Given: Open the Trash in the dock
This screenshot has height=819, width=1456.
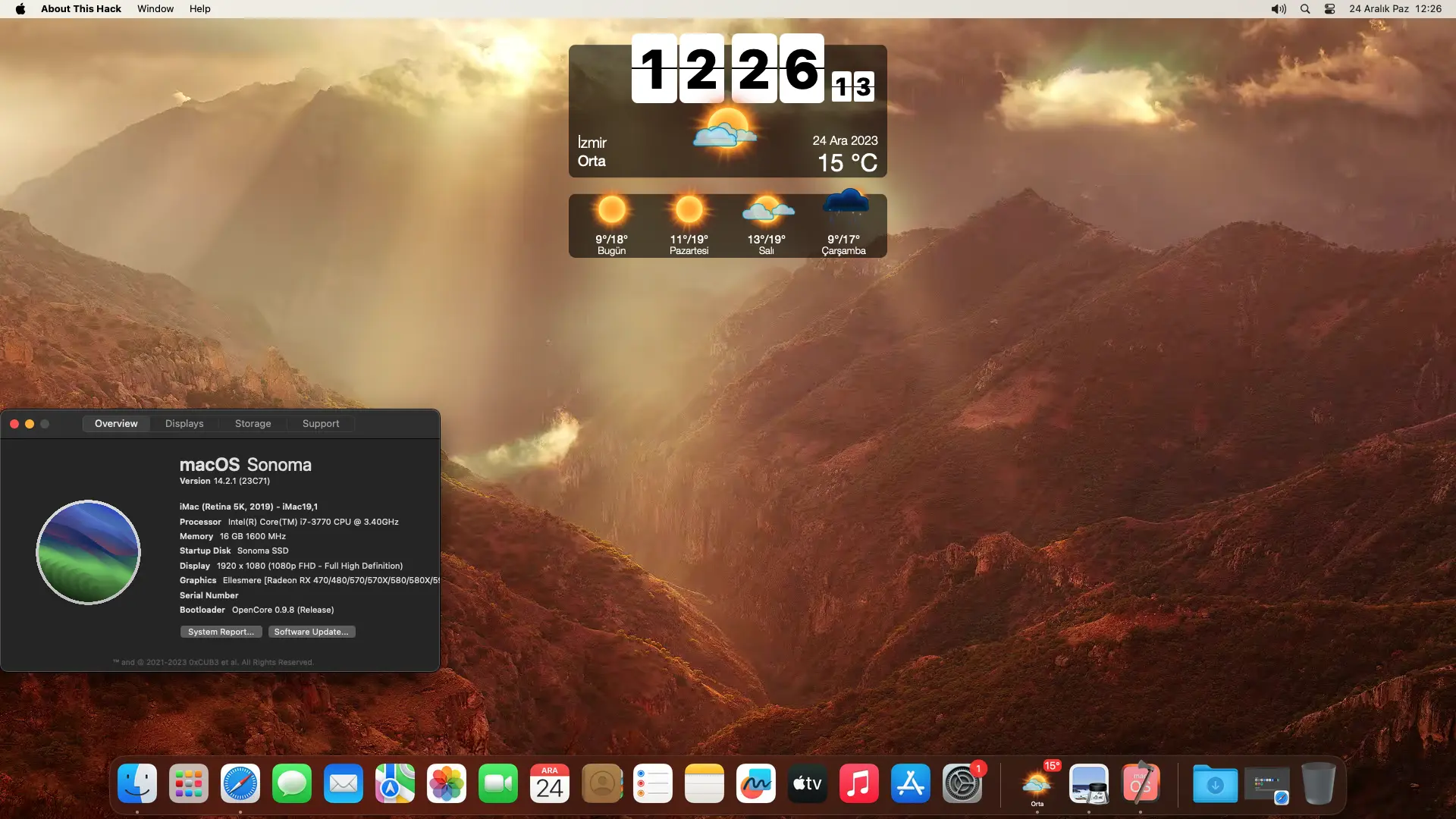Looking at the screenshot, I should pos(1318,783).
